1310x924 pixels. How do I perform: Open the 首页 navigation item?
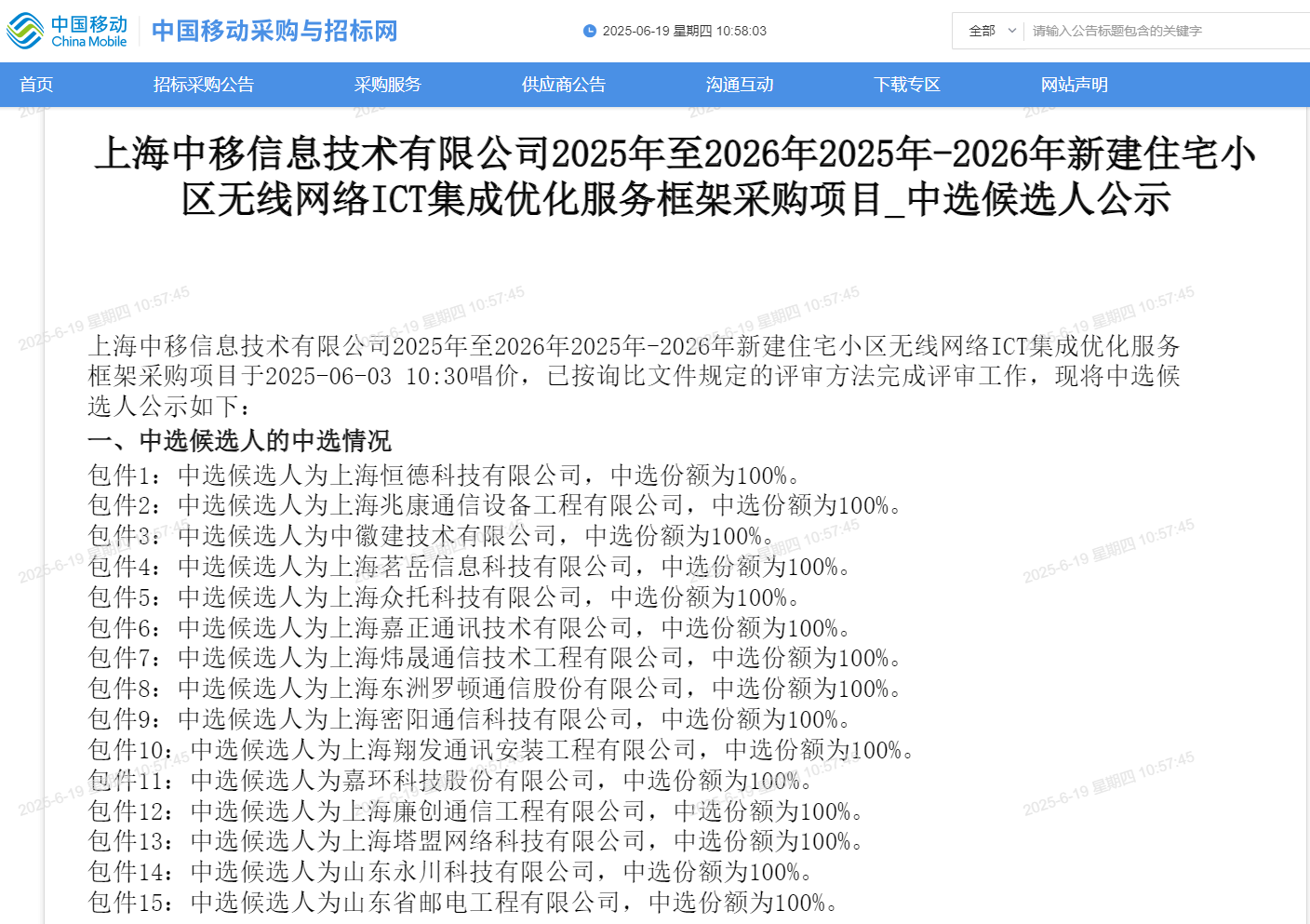tap(36, 85)
